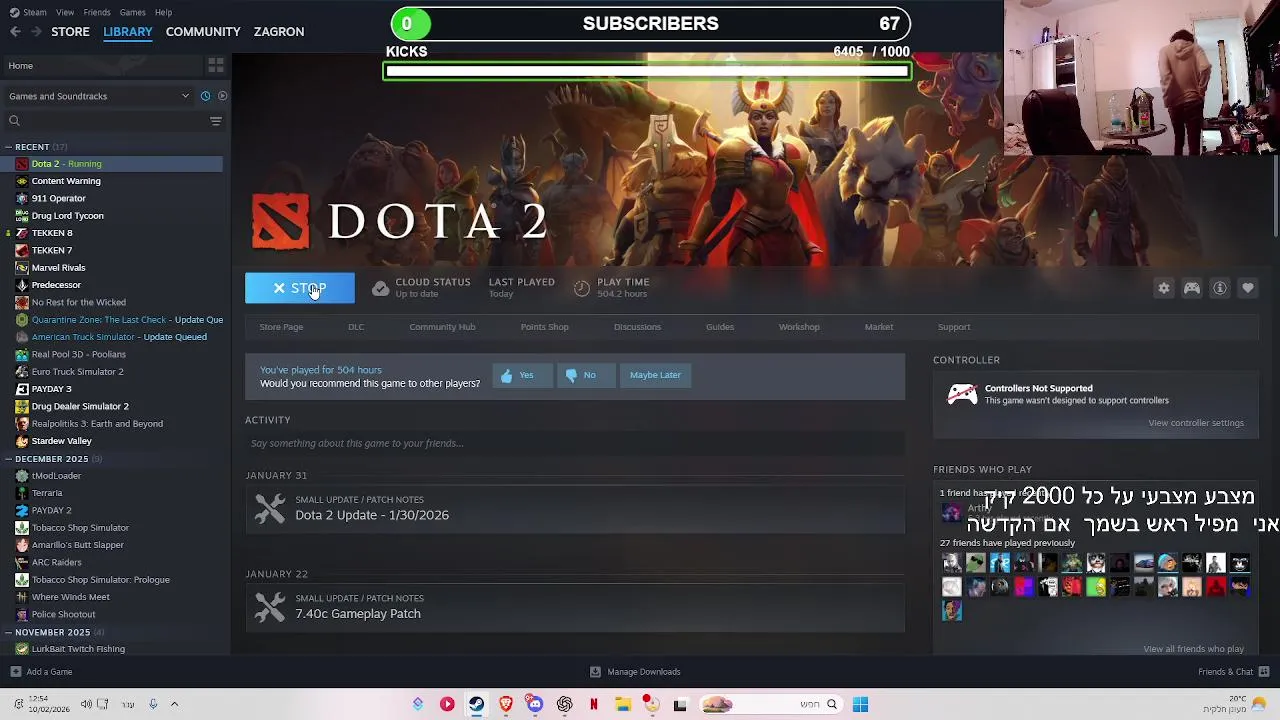Viewport: 1280px width, 720px height.
Task: Open Manage Downloads
Action: coord(635,672)
